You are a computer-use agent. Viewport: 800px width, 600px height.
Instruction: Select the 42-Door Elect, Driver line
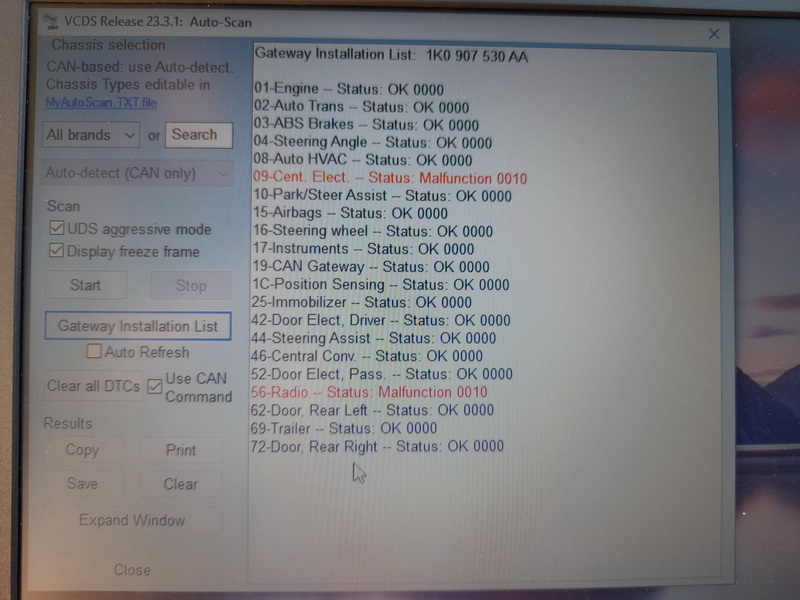pos(381,320)
